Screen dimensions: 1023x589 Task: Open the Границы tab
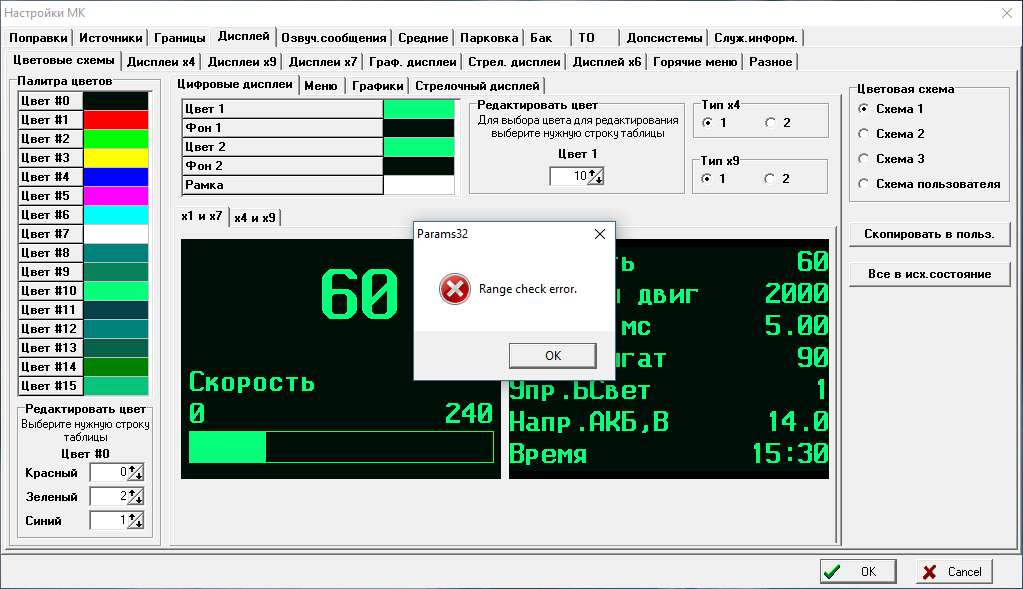pyautogui.click(x=179, y=38)
